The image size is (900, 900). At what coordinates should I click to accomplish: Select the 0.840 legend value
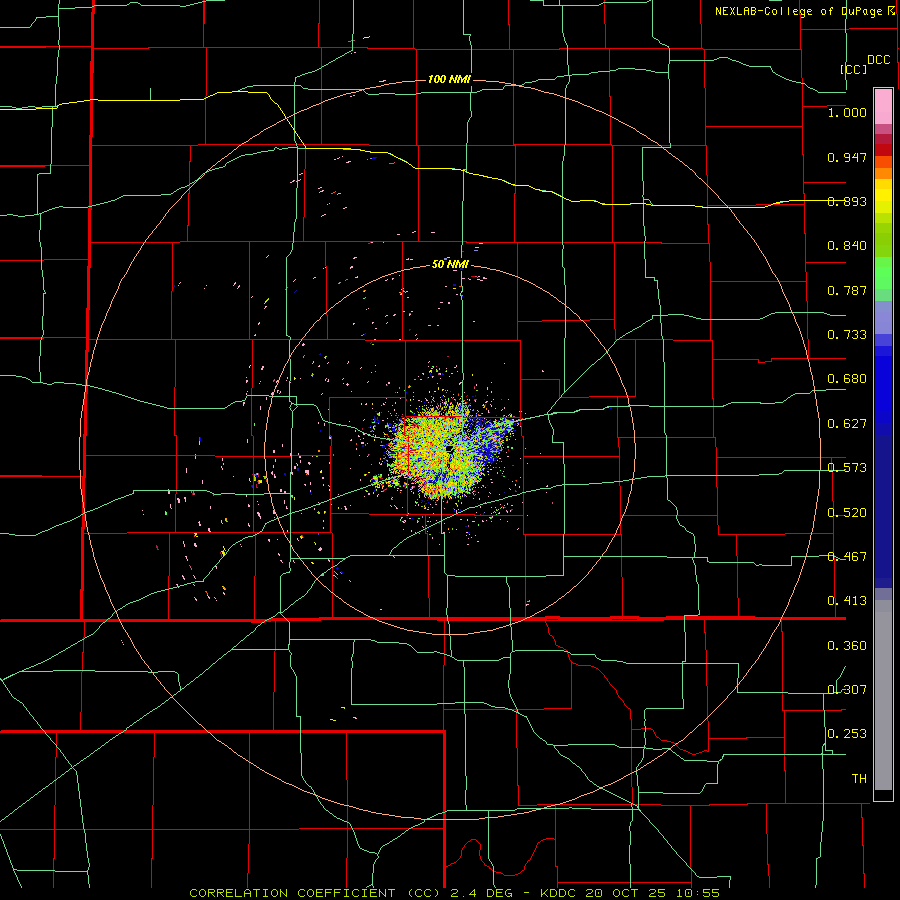click(847, 246)
